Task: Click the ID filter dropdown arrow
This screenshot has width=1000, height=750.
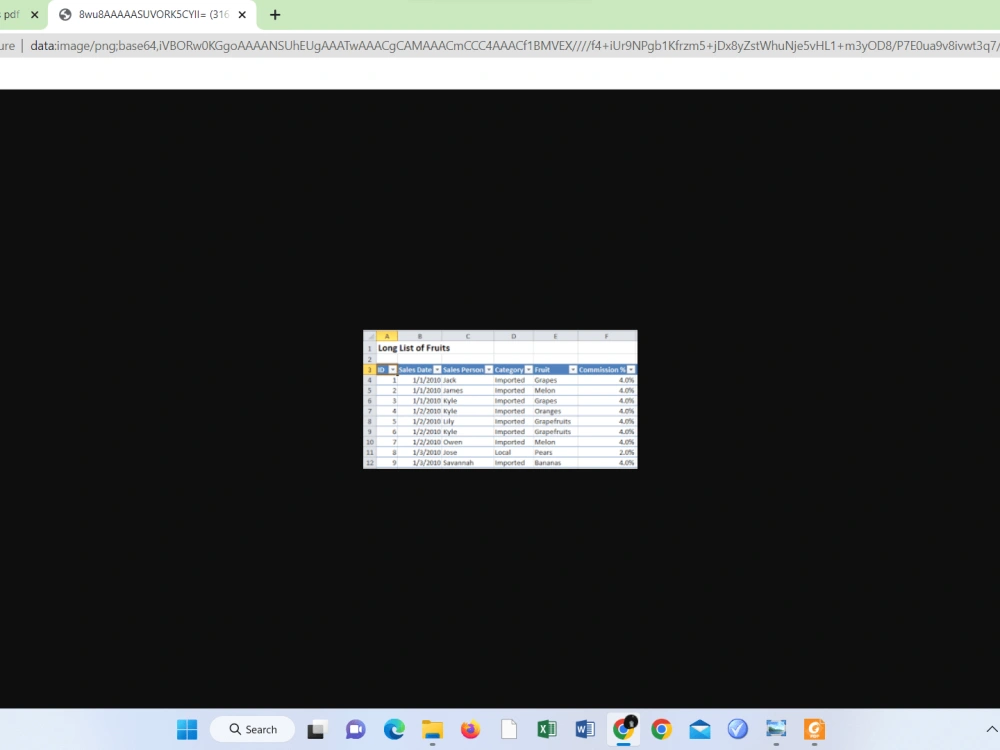Action: pyautogui.click(x=393, y=370)
